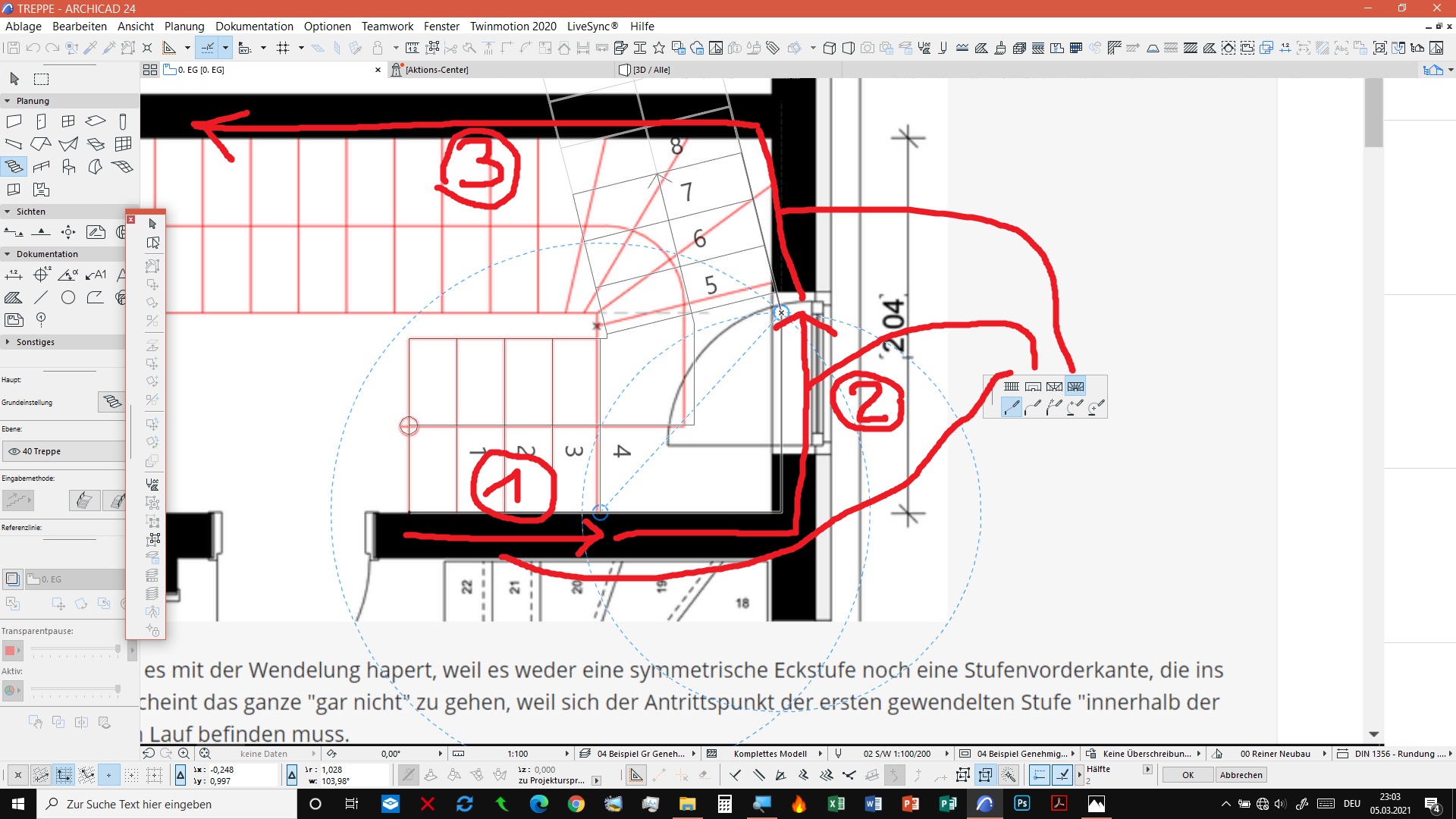Choose the Railing tool icon

point(41,166)
